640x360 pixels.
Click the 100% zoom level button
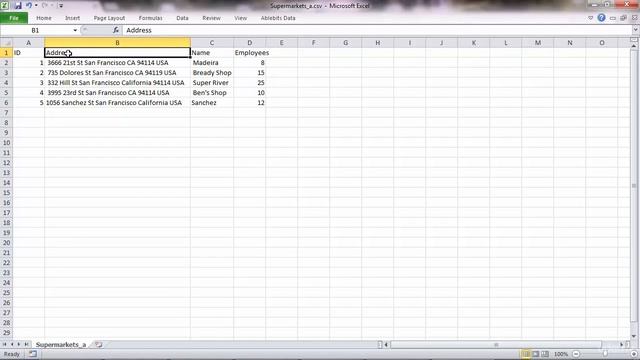[x=561, y=354]
